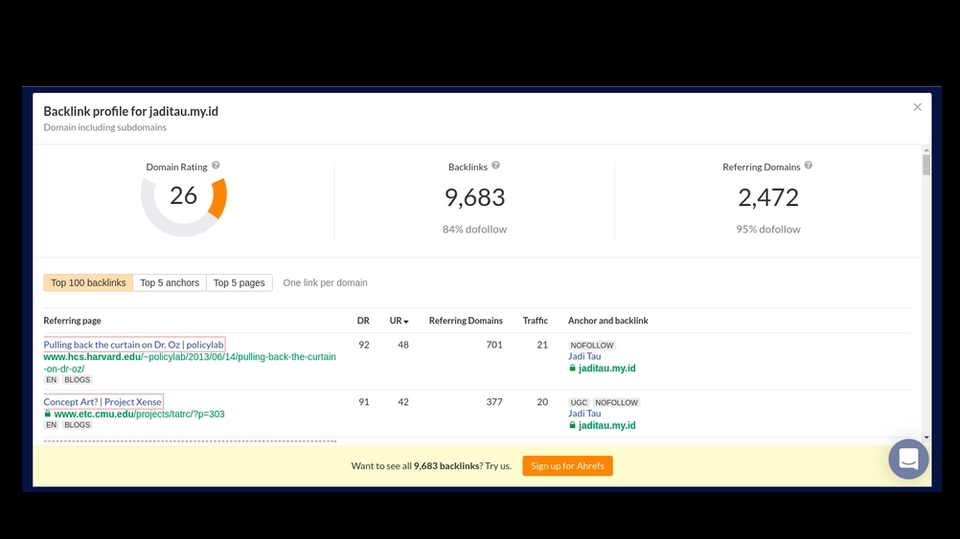This screenshot has width=960, height=539.
Task: Click the 9,683 backlinks count
Action: pyautogui.click(x=474, y=197)
